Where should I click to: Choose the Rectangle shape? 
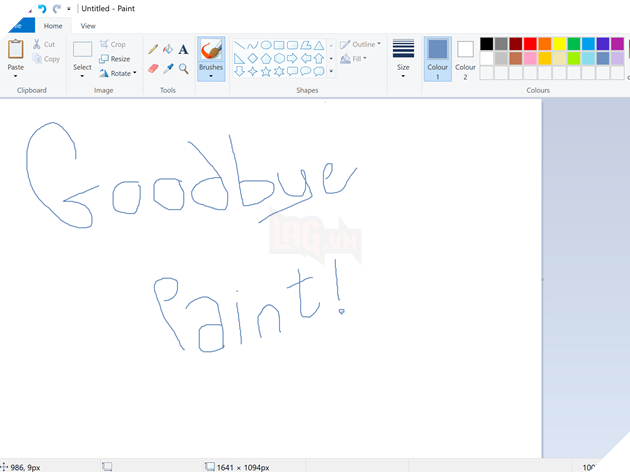[x=279, y=45]
